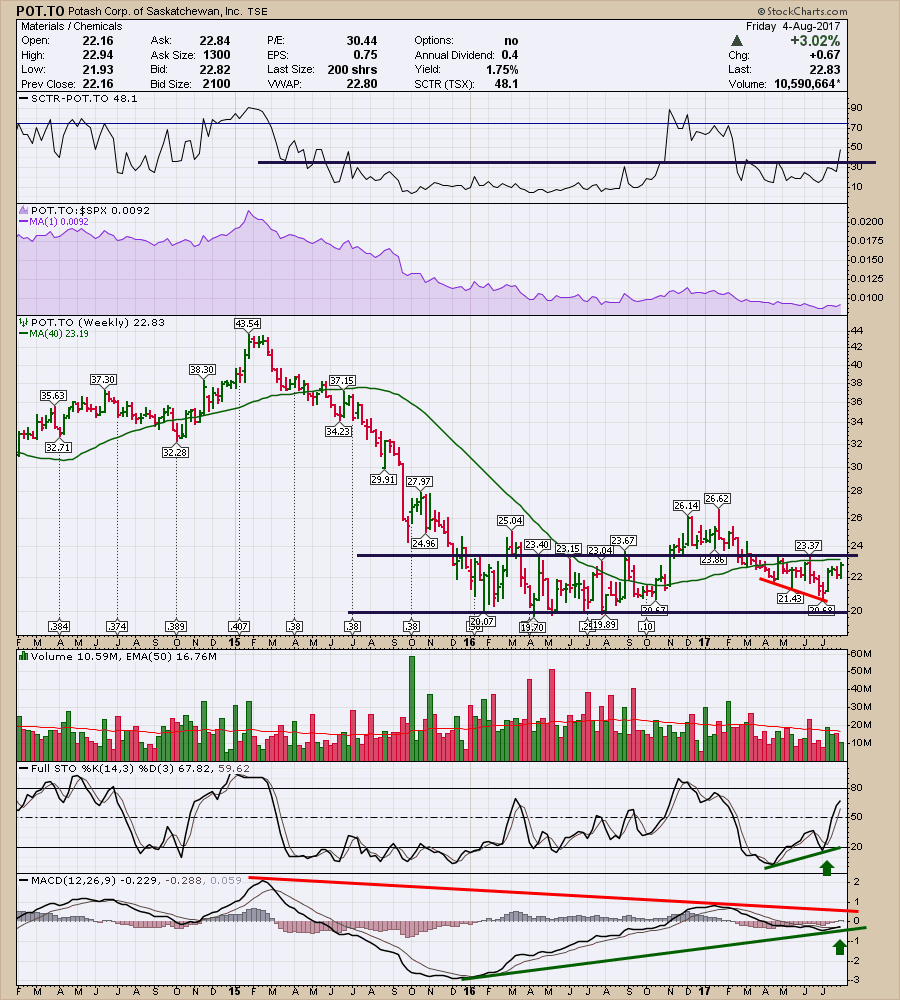Click the 26.14 price high label
900x1000 pixels.
coord(686,506)
